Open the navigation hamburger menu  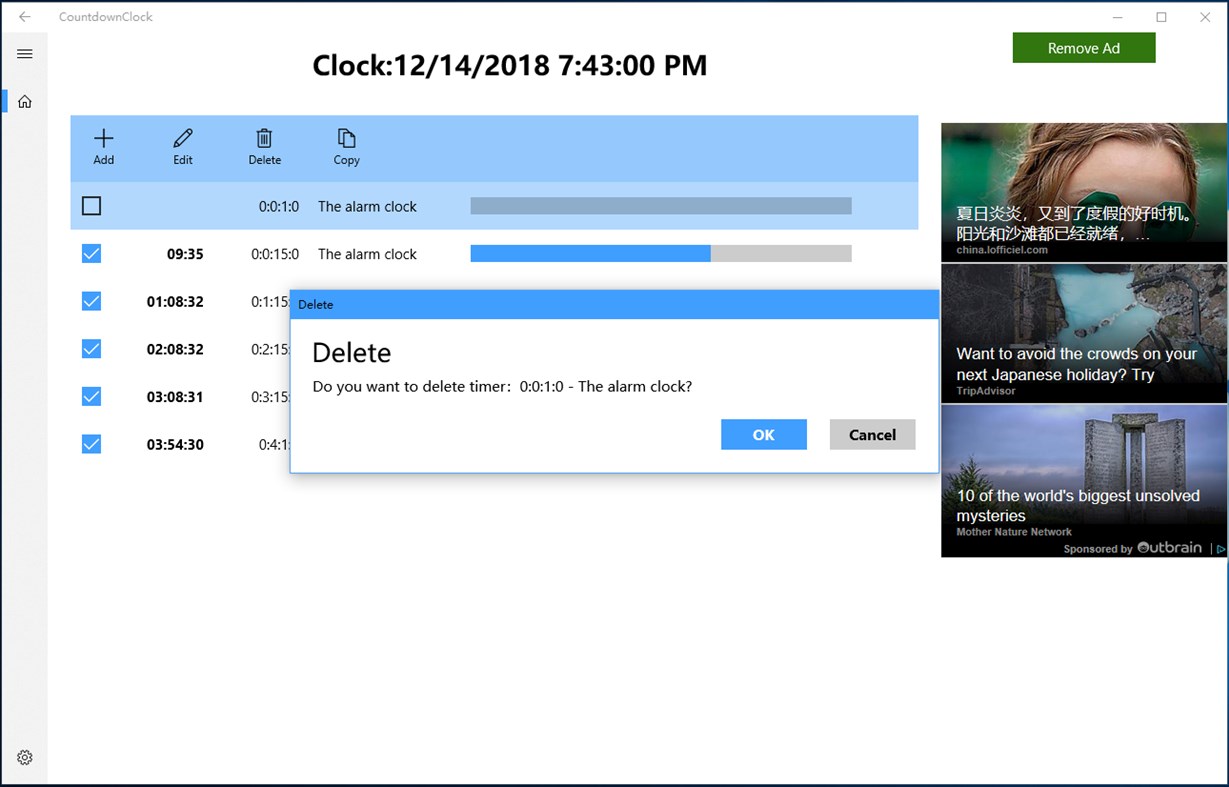24,53
